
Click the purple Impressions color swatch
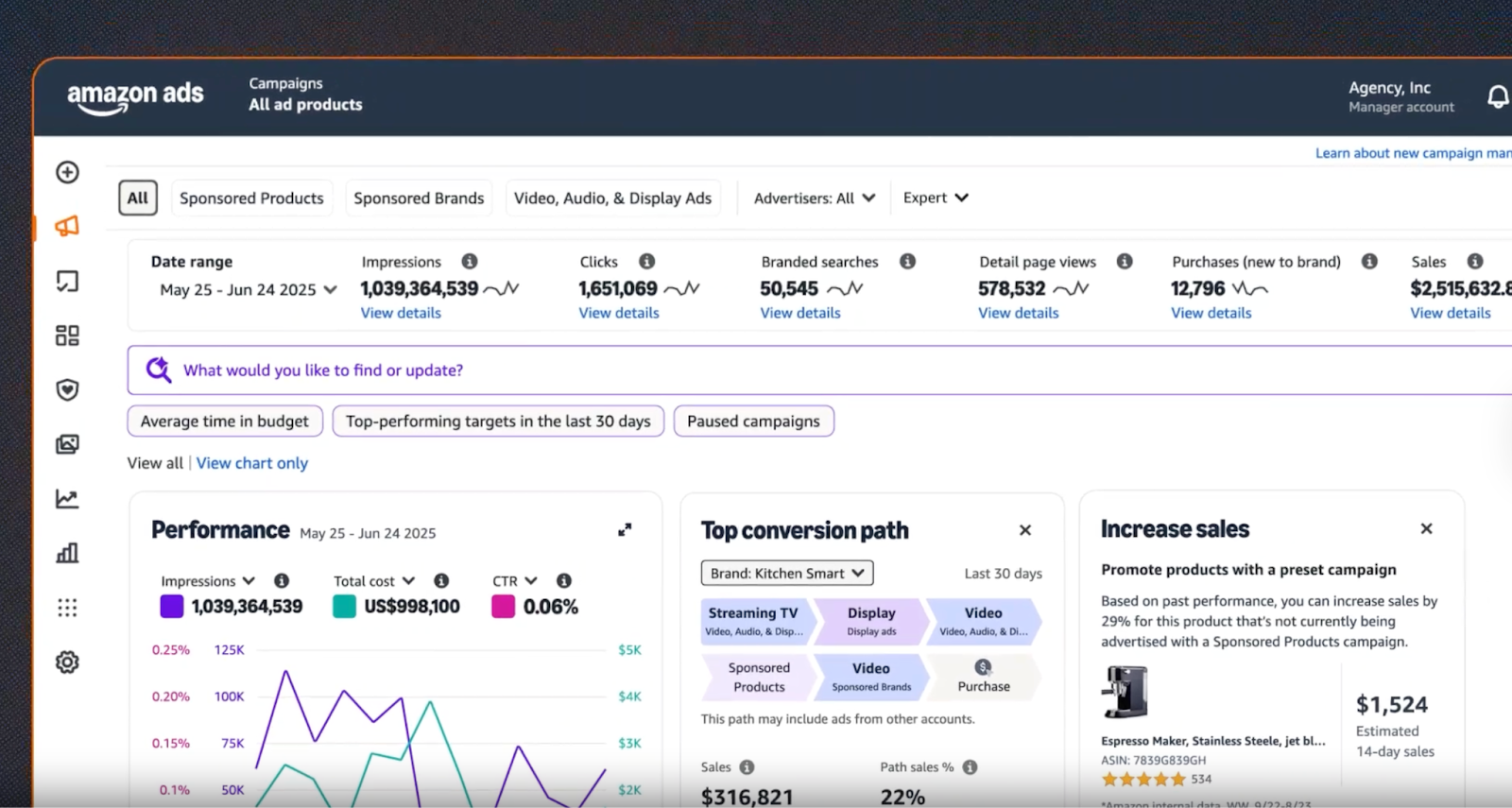click(x=172, y=607)
